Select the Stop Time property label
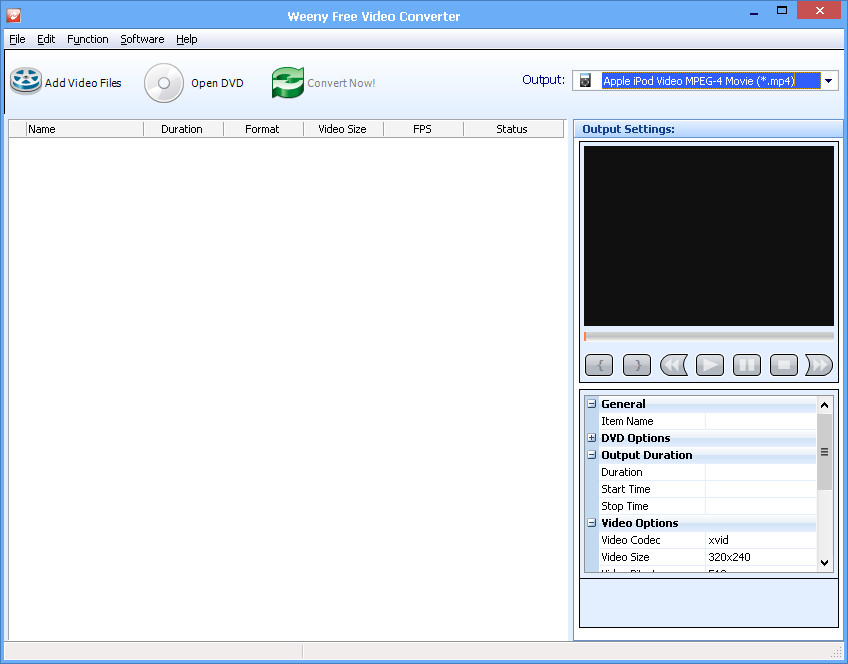Viewport: 848px width, 664px height. [625, 506]
